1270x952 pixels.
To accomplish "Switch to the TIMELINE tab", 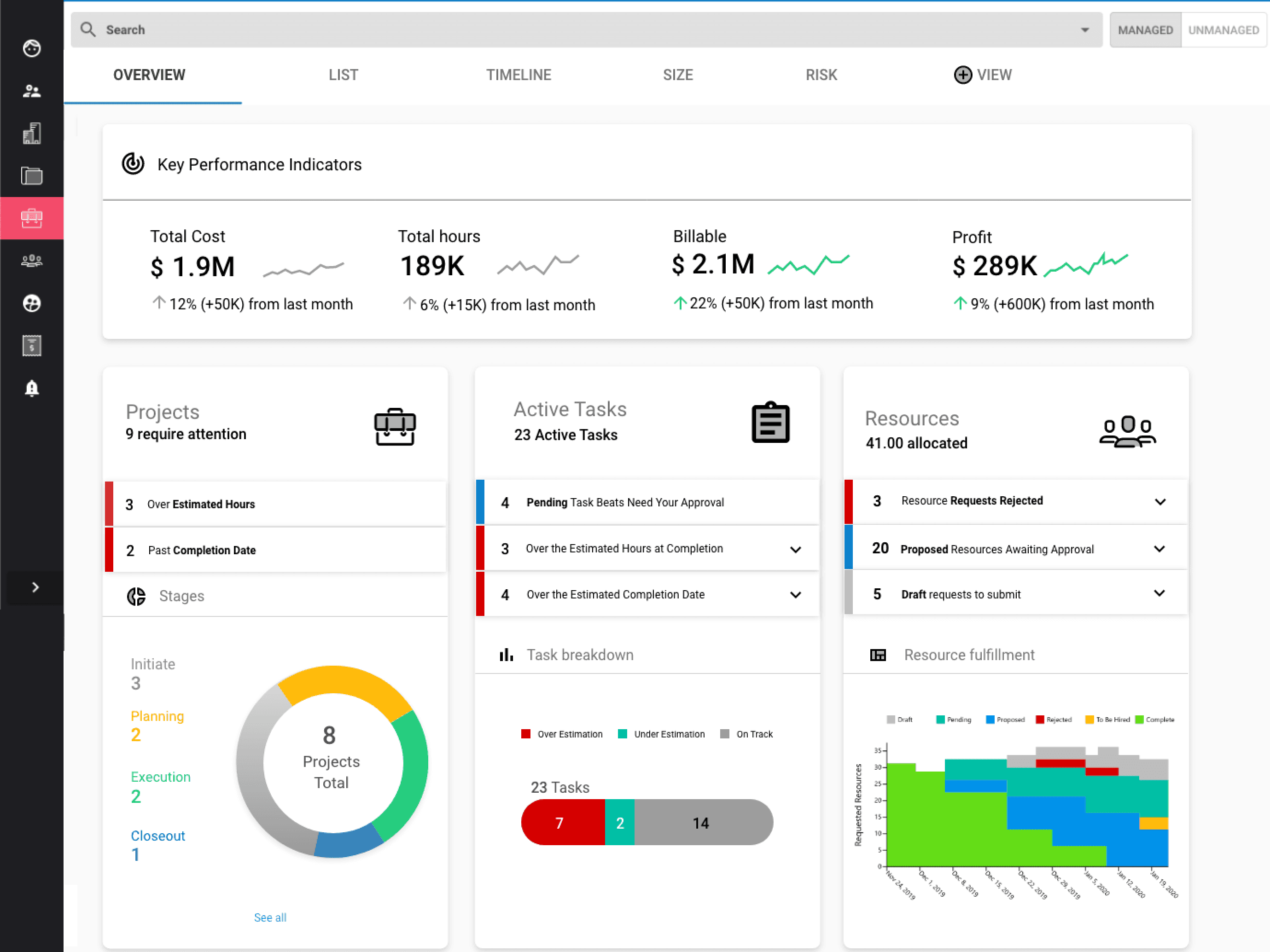I will 518,75.
